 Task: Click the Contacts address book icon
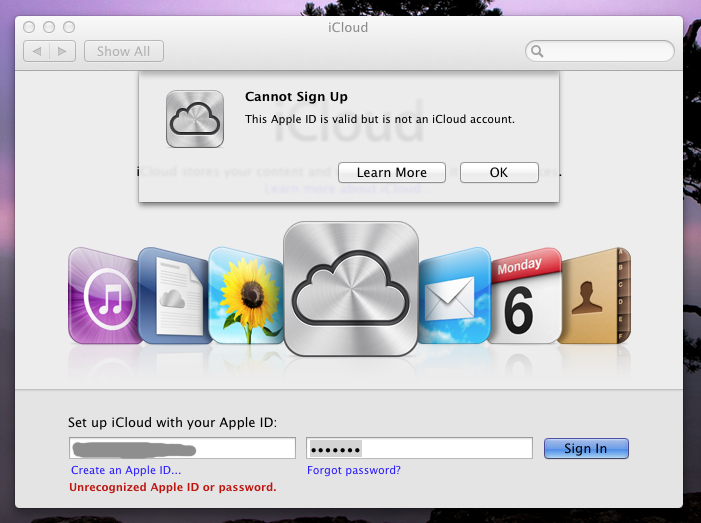coord(595,296)
